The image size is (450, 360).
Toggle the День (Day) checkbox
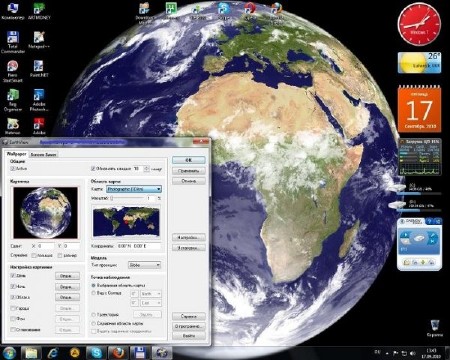pyautogui.click(x=13, y=276)
